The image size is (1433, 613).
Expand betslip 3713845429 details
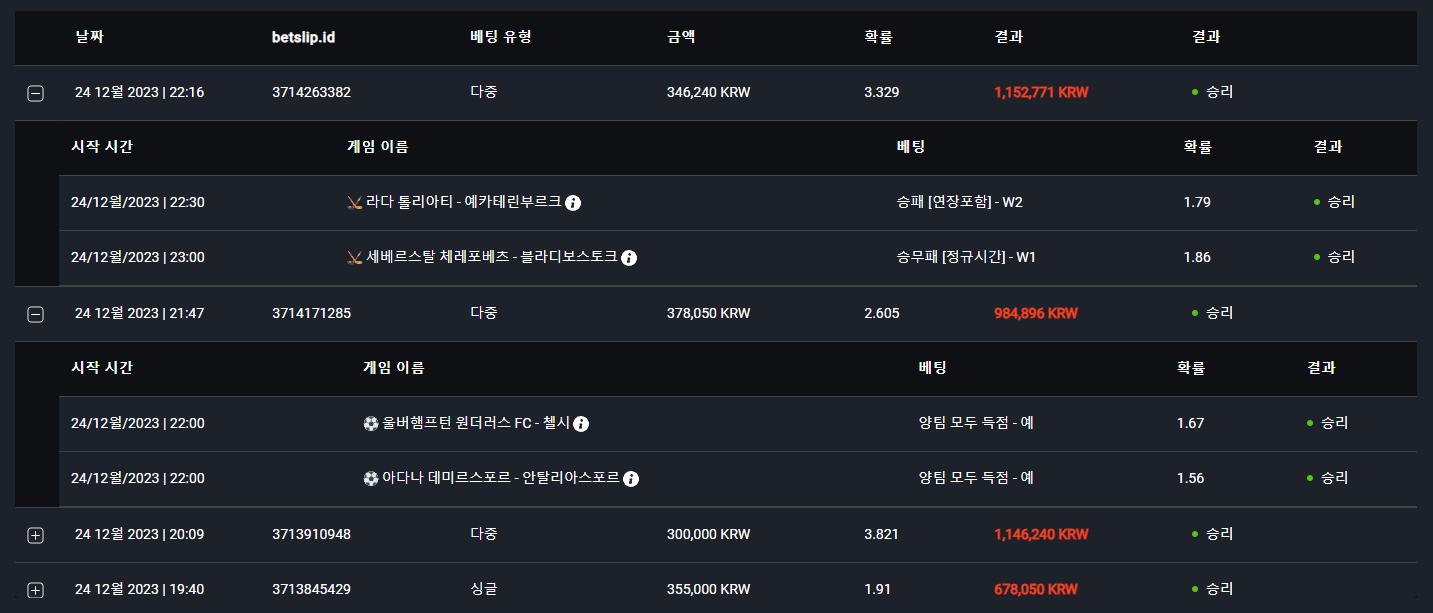[x=35, y=590]
